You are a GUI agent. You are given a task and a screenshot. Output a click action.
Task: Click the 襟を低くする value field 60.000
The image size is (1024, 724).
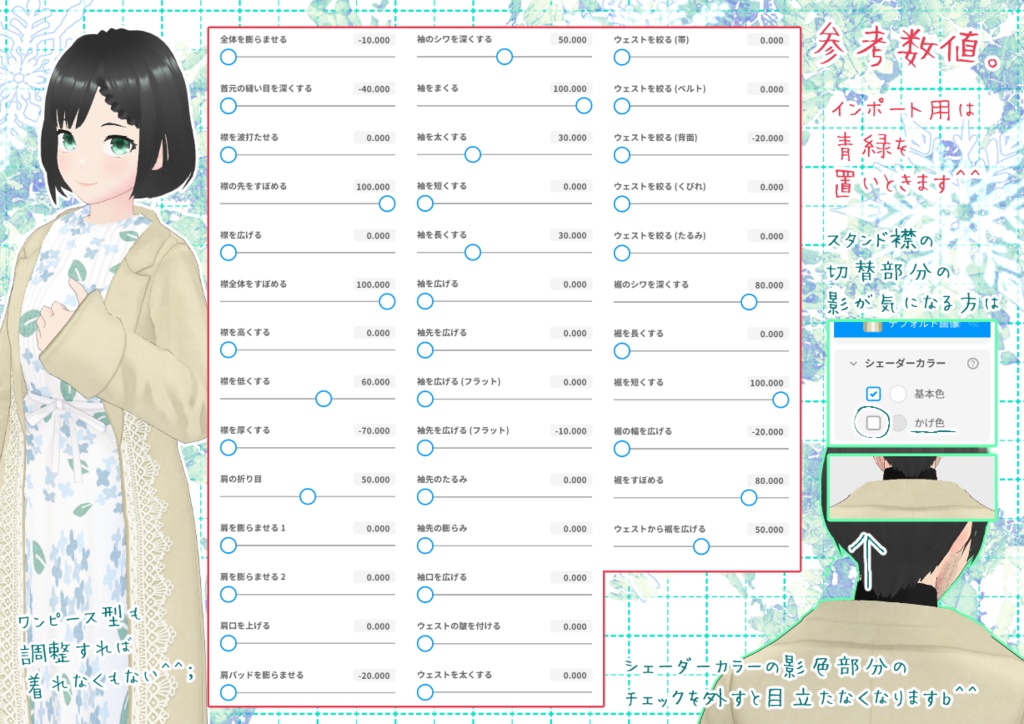[374, 382]
